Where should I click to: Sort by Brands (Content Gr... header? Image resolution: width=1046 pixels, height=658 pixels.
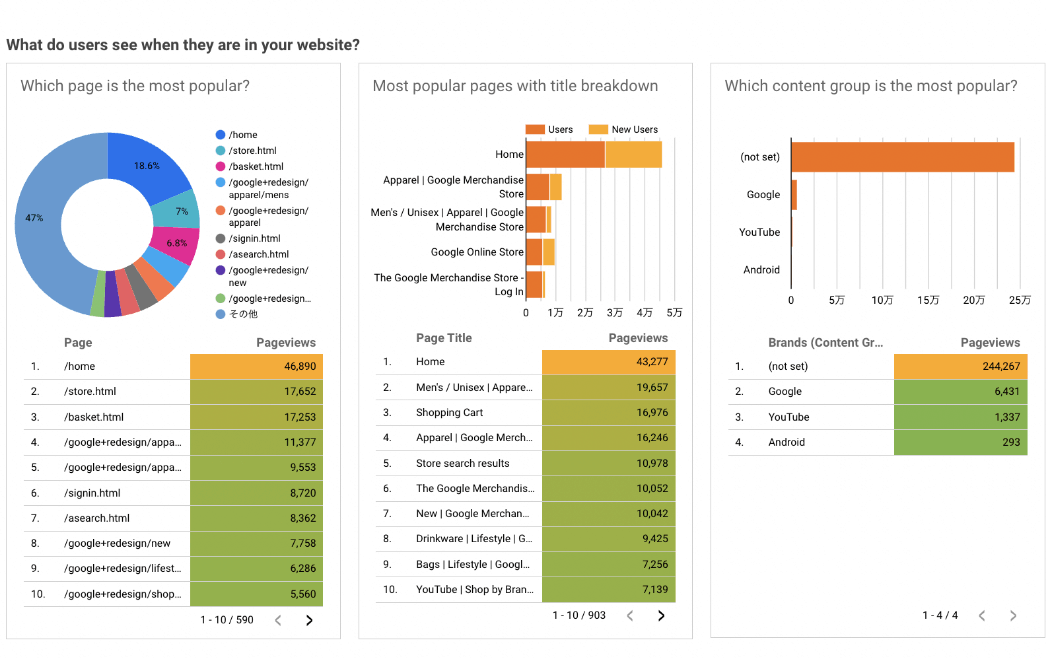(x=825, y=342)
